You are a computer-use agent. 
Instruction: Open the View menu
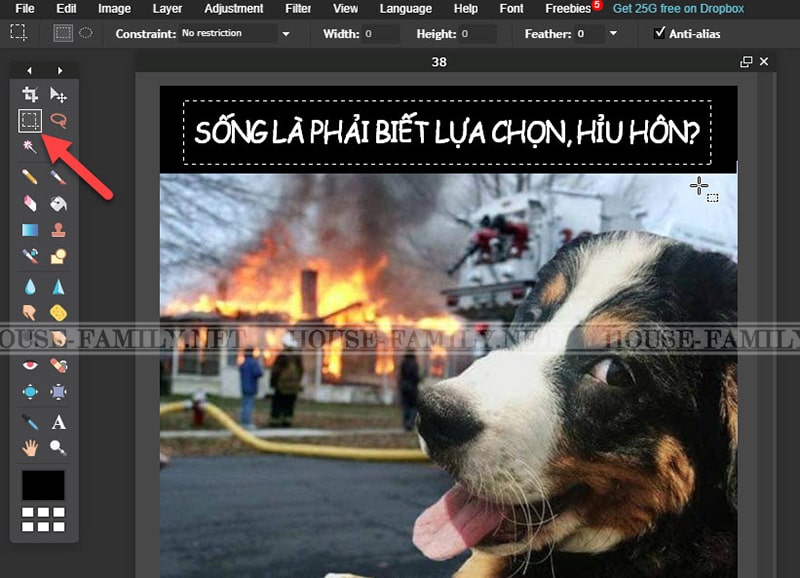point(345,9)
